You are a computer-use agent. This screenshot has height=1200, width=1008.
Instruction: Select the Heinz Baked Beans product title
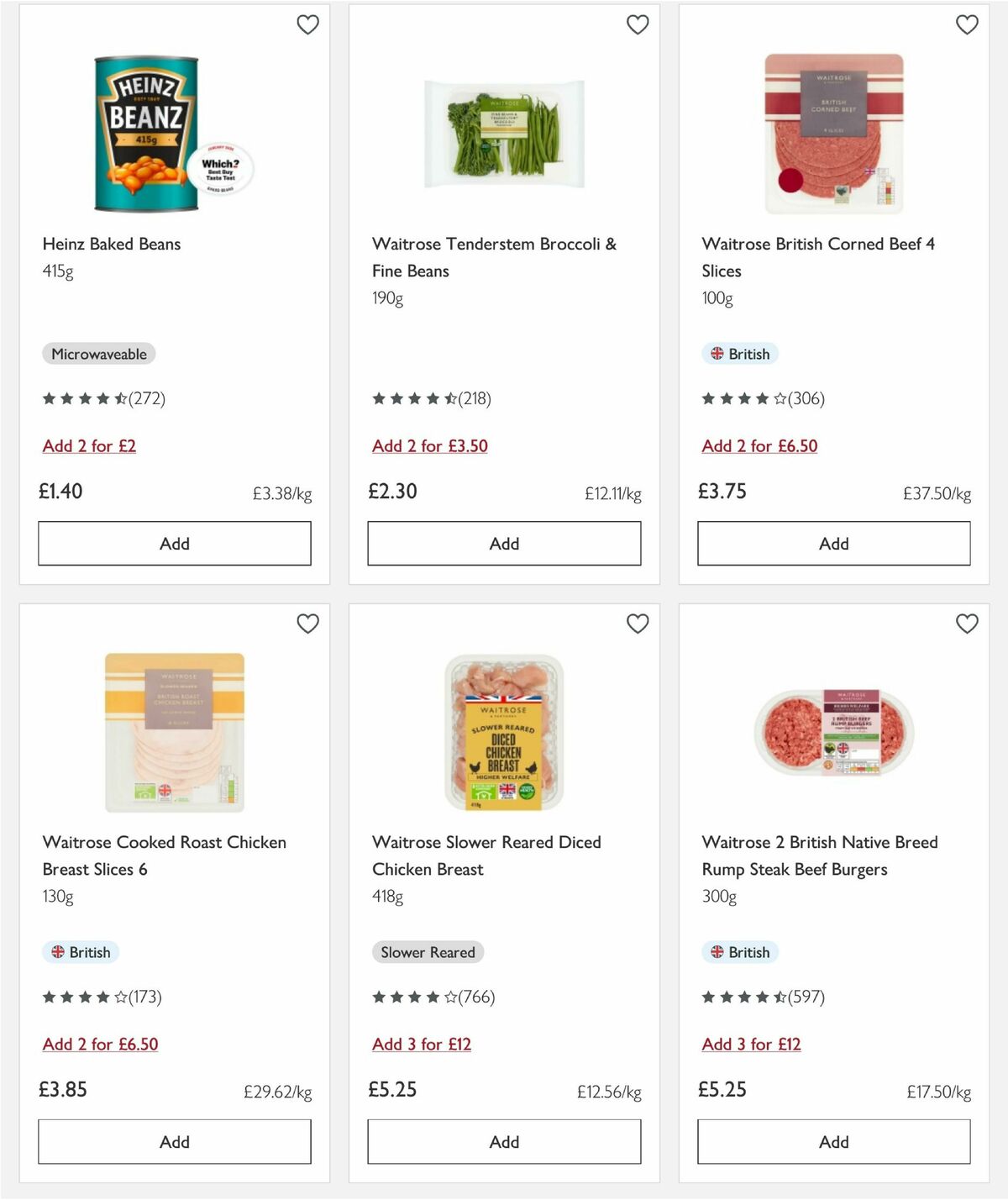click(112, 245)
